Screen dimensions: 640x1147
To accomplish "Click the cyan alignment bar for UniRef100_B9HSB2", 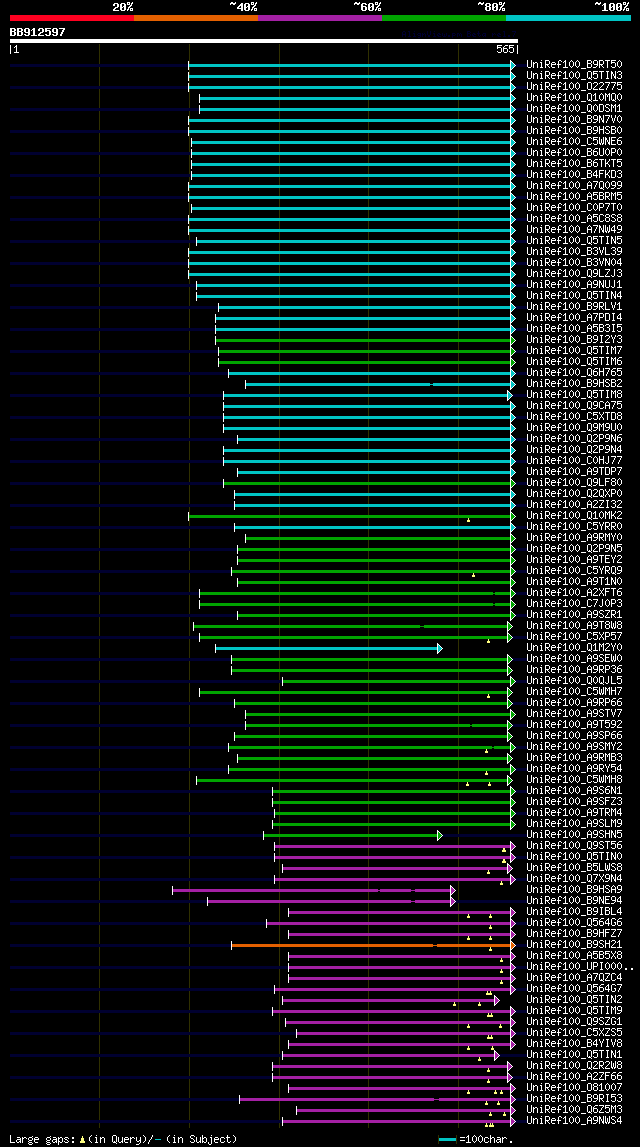I will point(380,384).
